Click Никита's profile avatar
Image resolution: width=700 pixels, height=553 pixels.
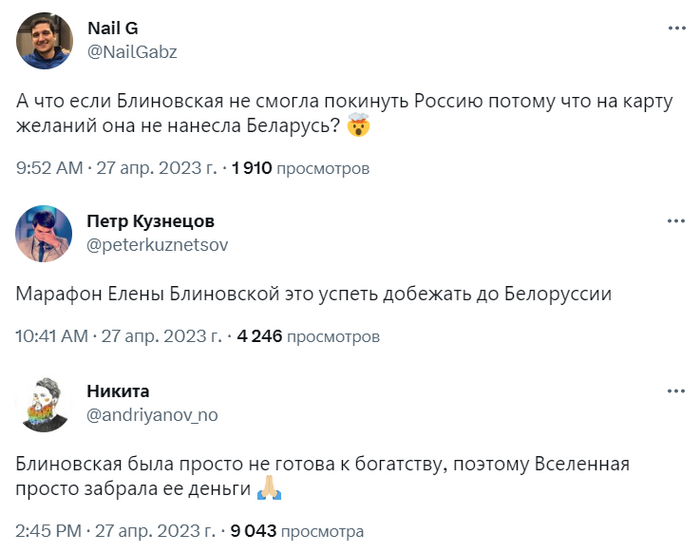click(43, 404)
